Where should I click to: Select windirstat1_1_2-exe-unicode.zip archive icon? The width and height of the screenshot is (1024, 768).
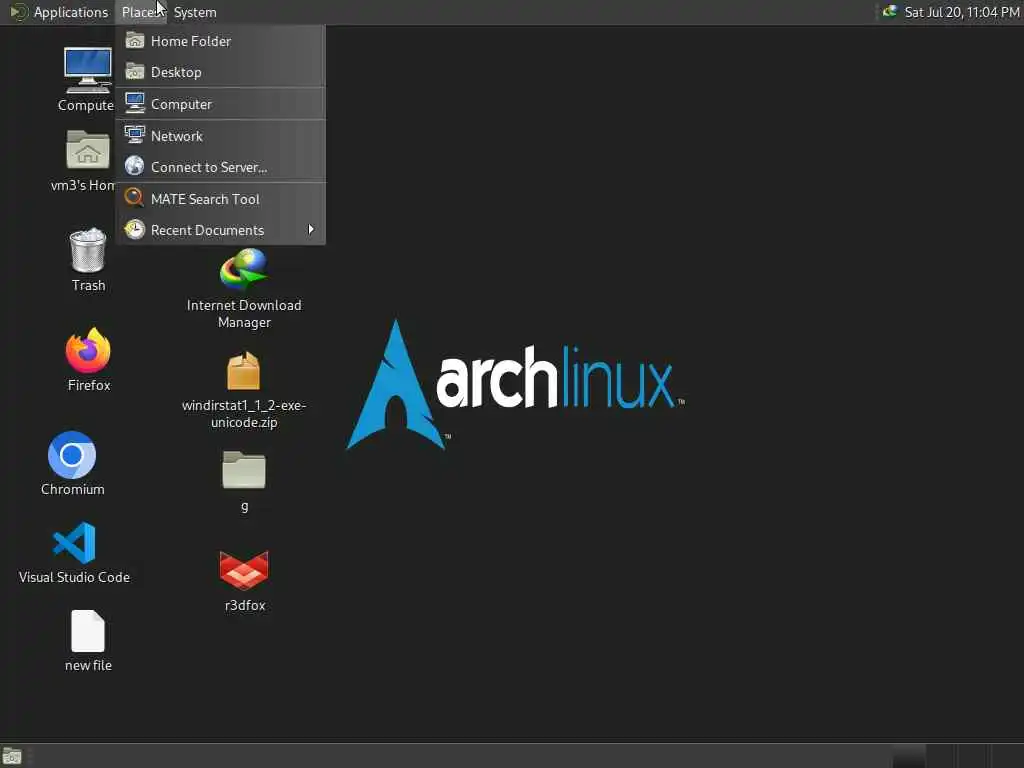point(244,370)
